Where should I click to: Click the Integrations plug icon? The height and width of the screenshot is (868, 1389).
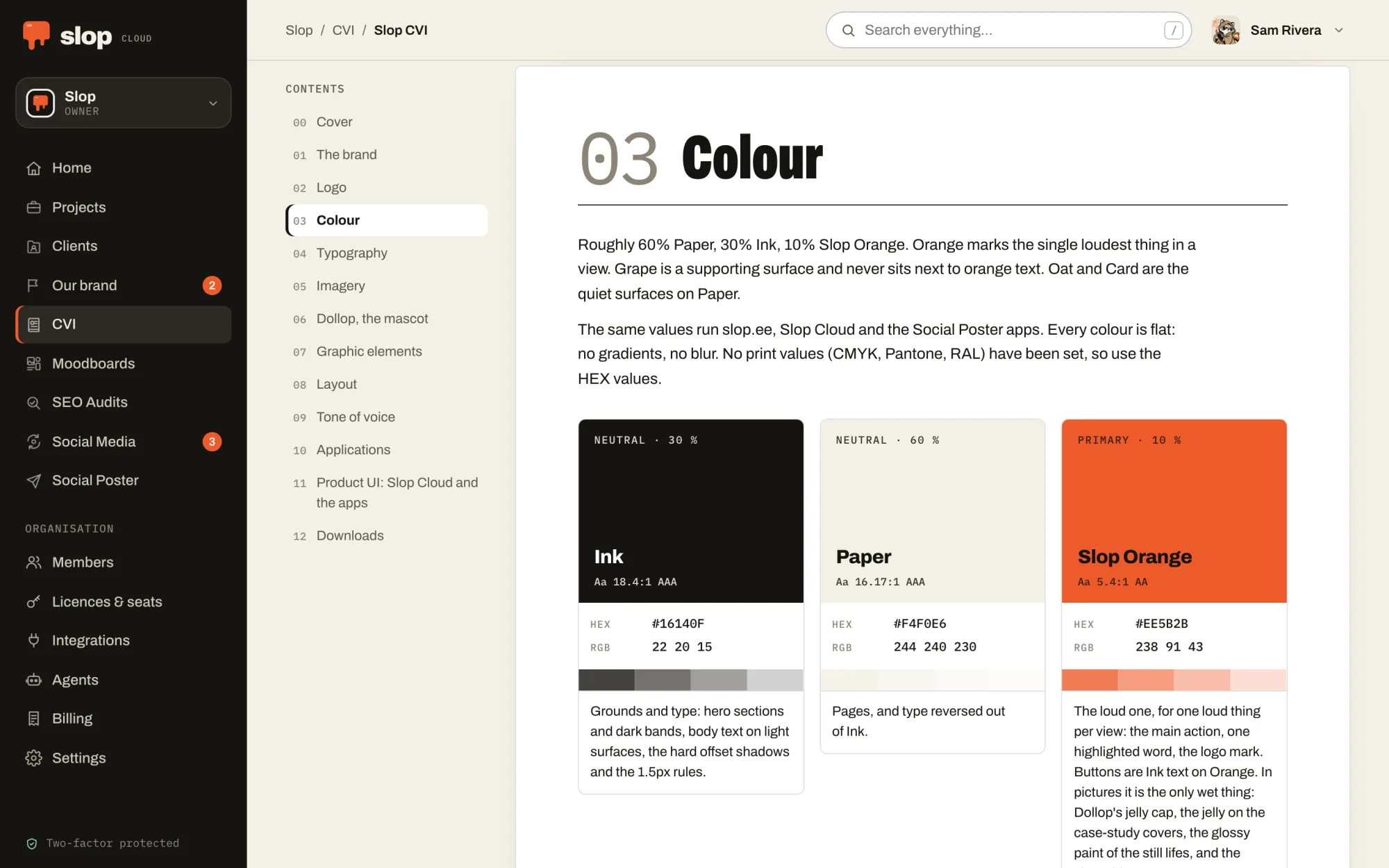click(33, 641)
